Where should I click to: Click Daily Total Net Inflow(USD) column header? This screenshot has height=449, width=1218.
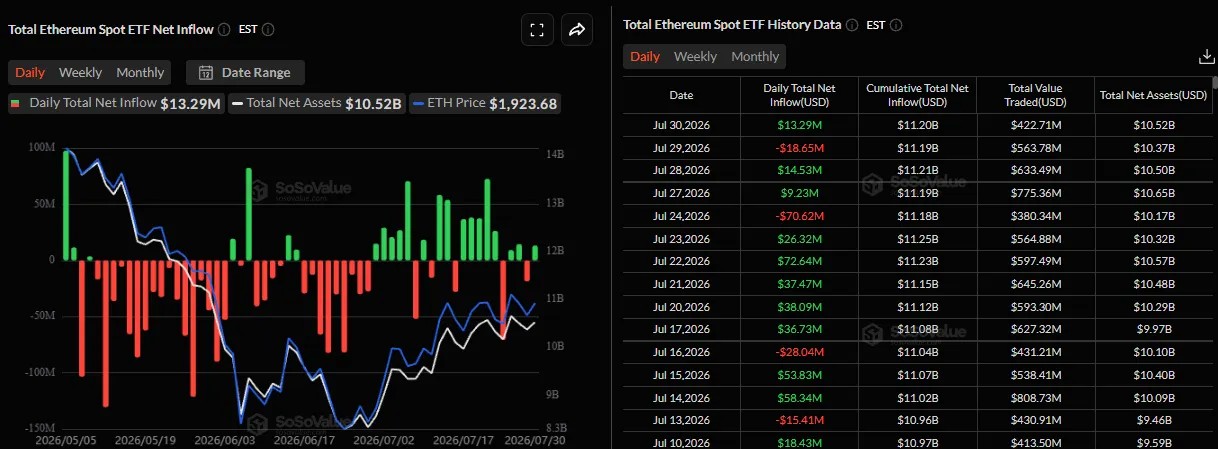(x=798, y=95)
